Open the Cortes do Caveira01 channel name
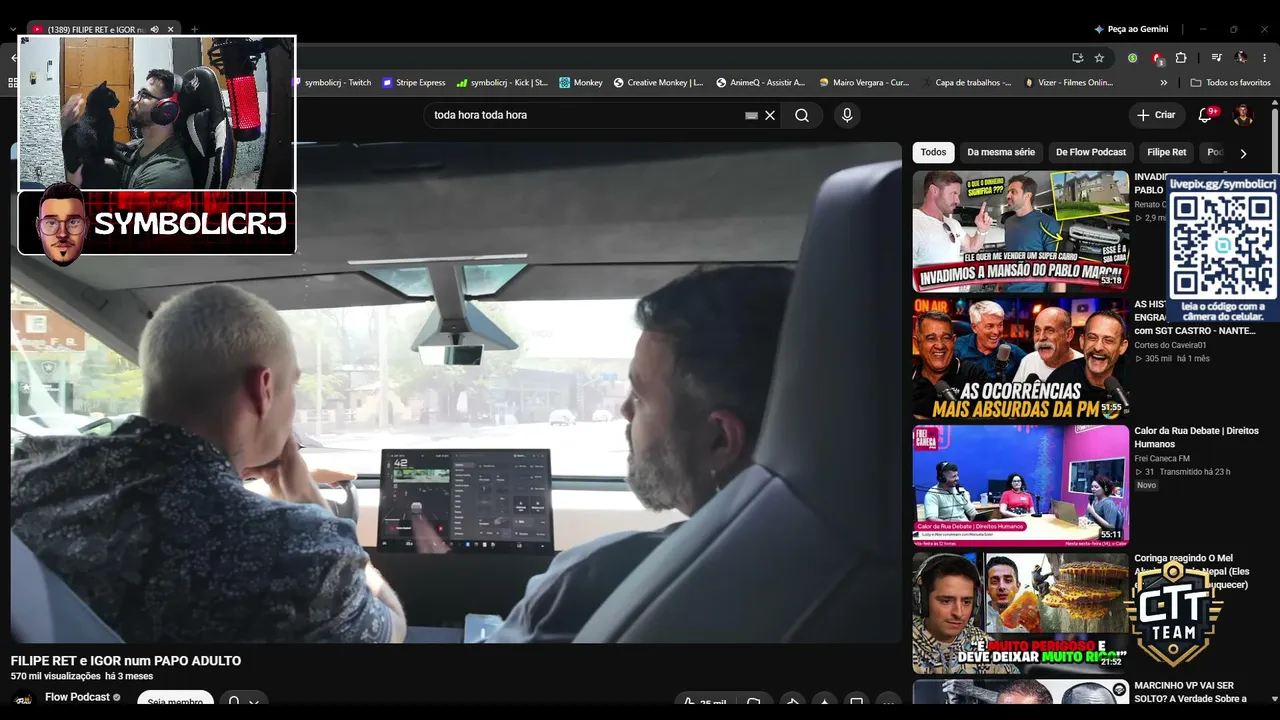 click(x=1170, y=345)
